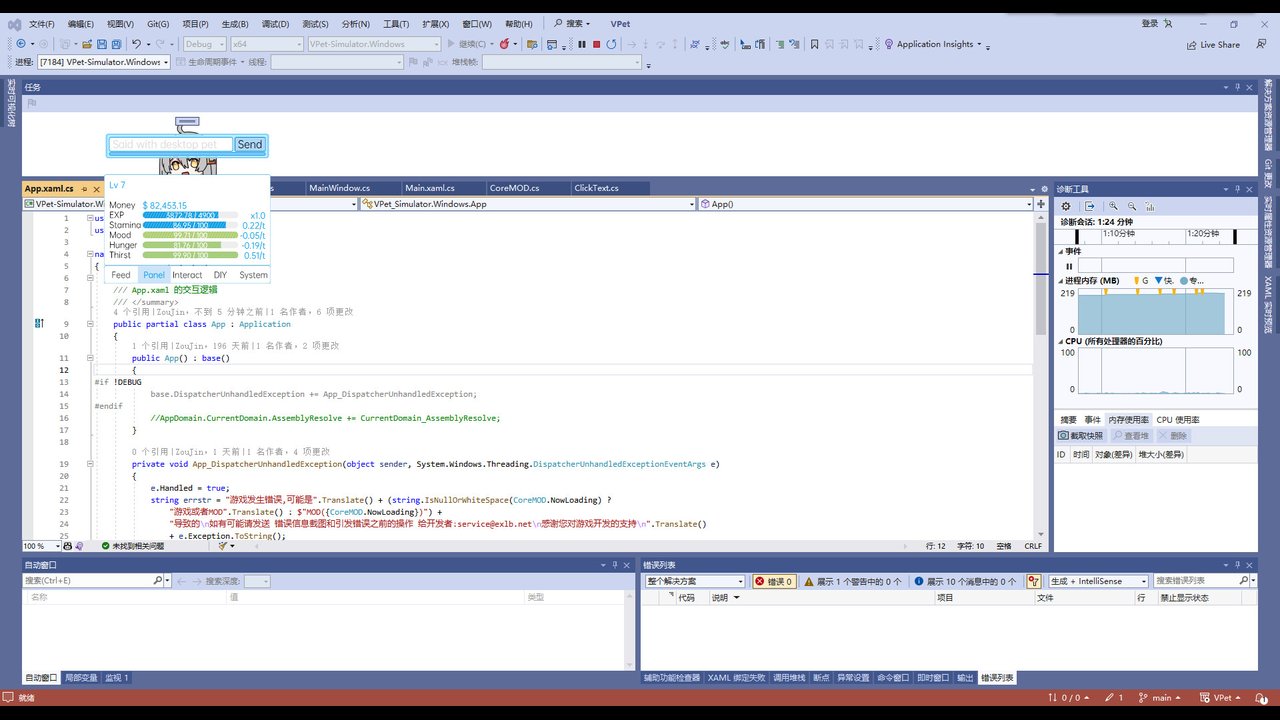Click the Application Insights lightbulb icon
Image resolution: width=1280 pixels, height=720 pixels.
[x=889, y=44]
